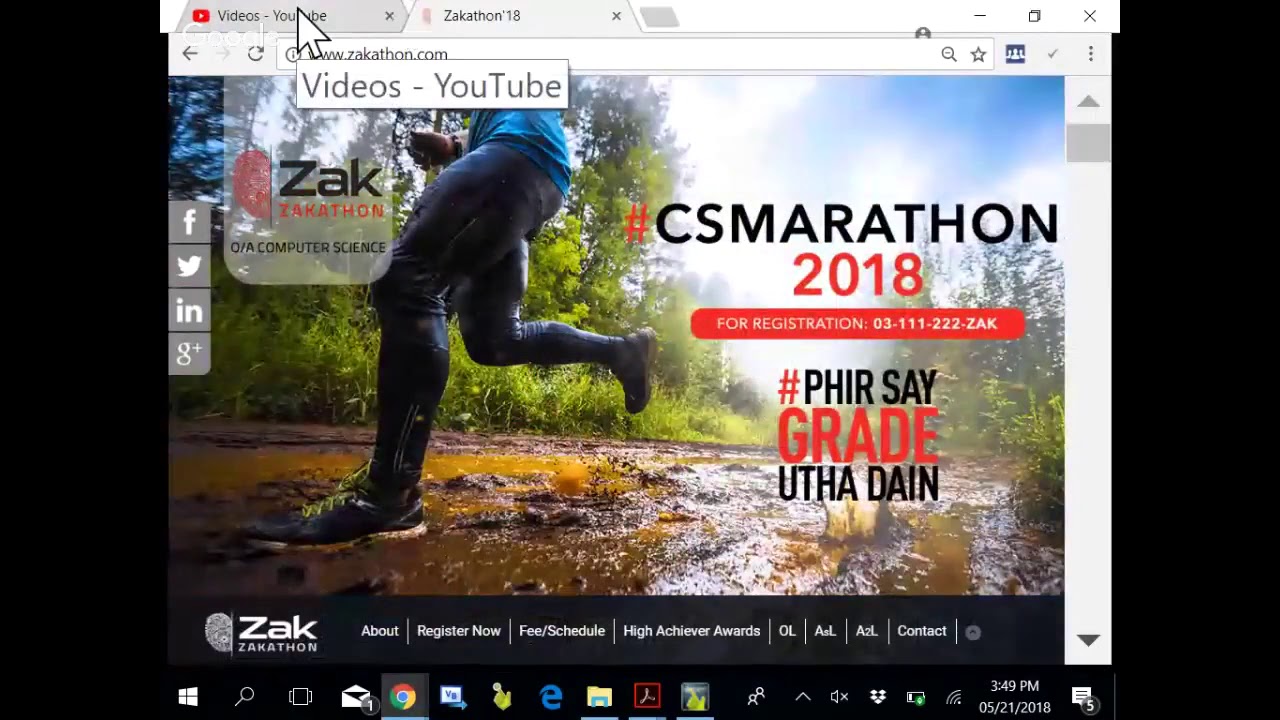Screen dimensions: 1280x720
Task: Click the Zak Zakathon logo in footer navigation
Action: tap(262, 633)
